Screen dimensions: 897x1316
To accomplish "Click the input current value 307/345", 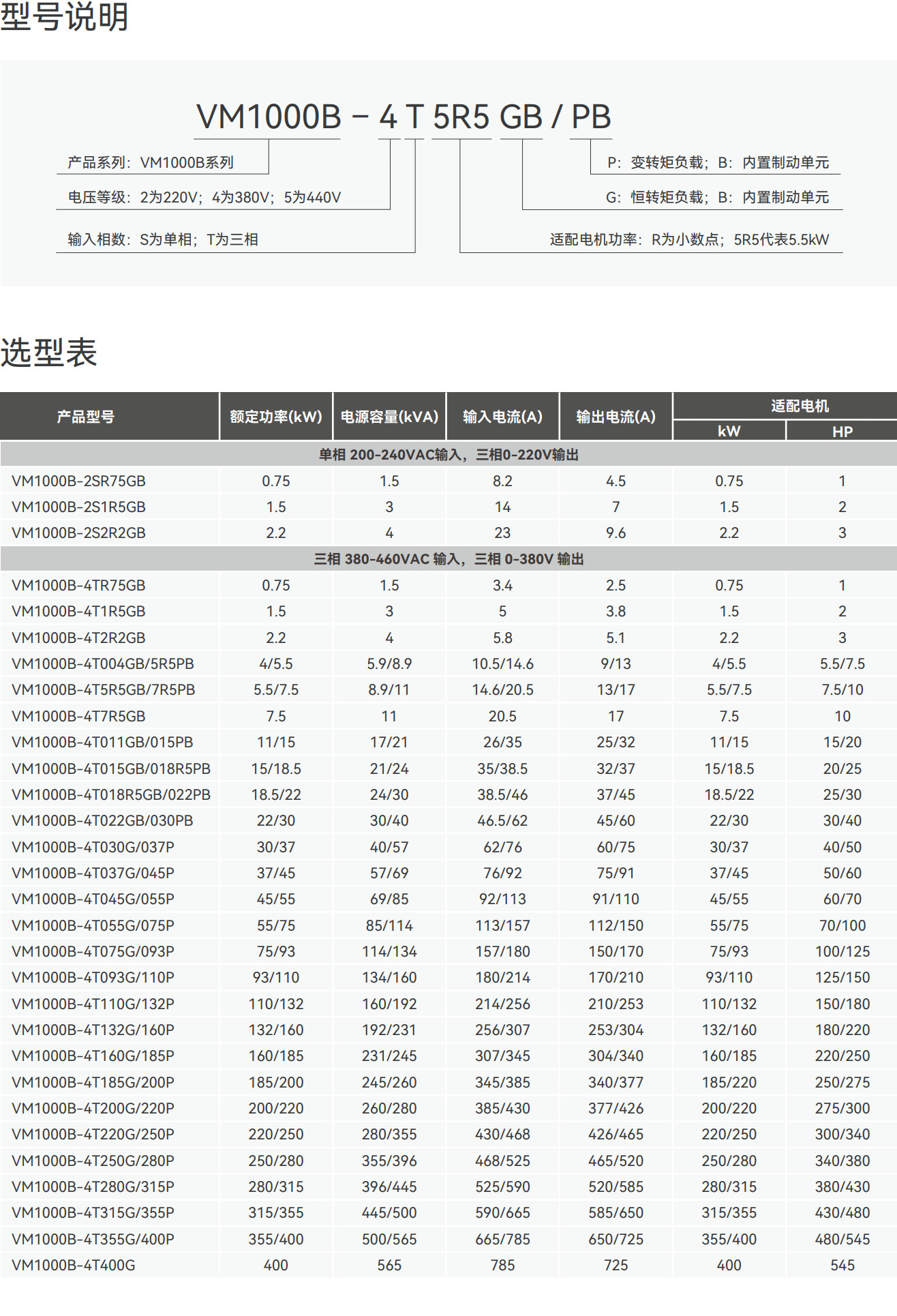I will tap(502, 1056).
